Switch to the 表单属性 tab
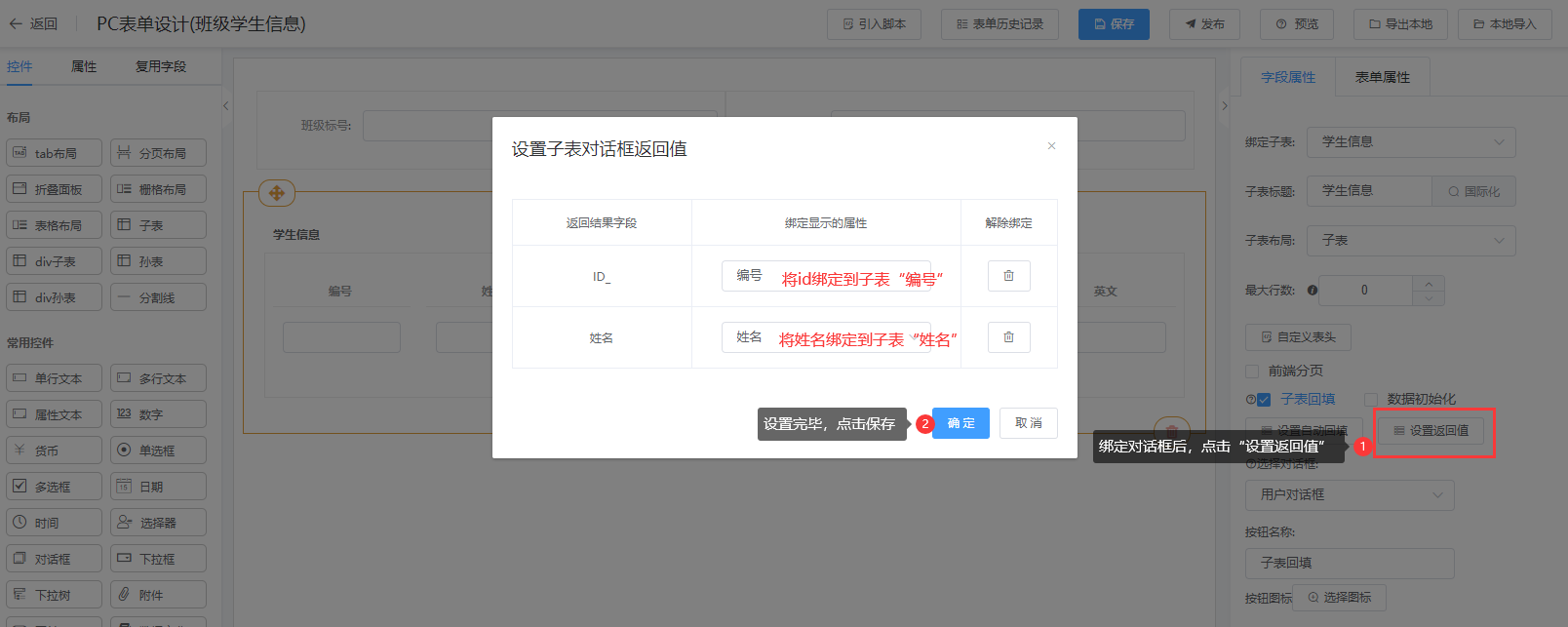 (x=1382, y=77)
